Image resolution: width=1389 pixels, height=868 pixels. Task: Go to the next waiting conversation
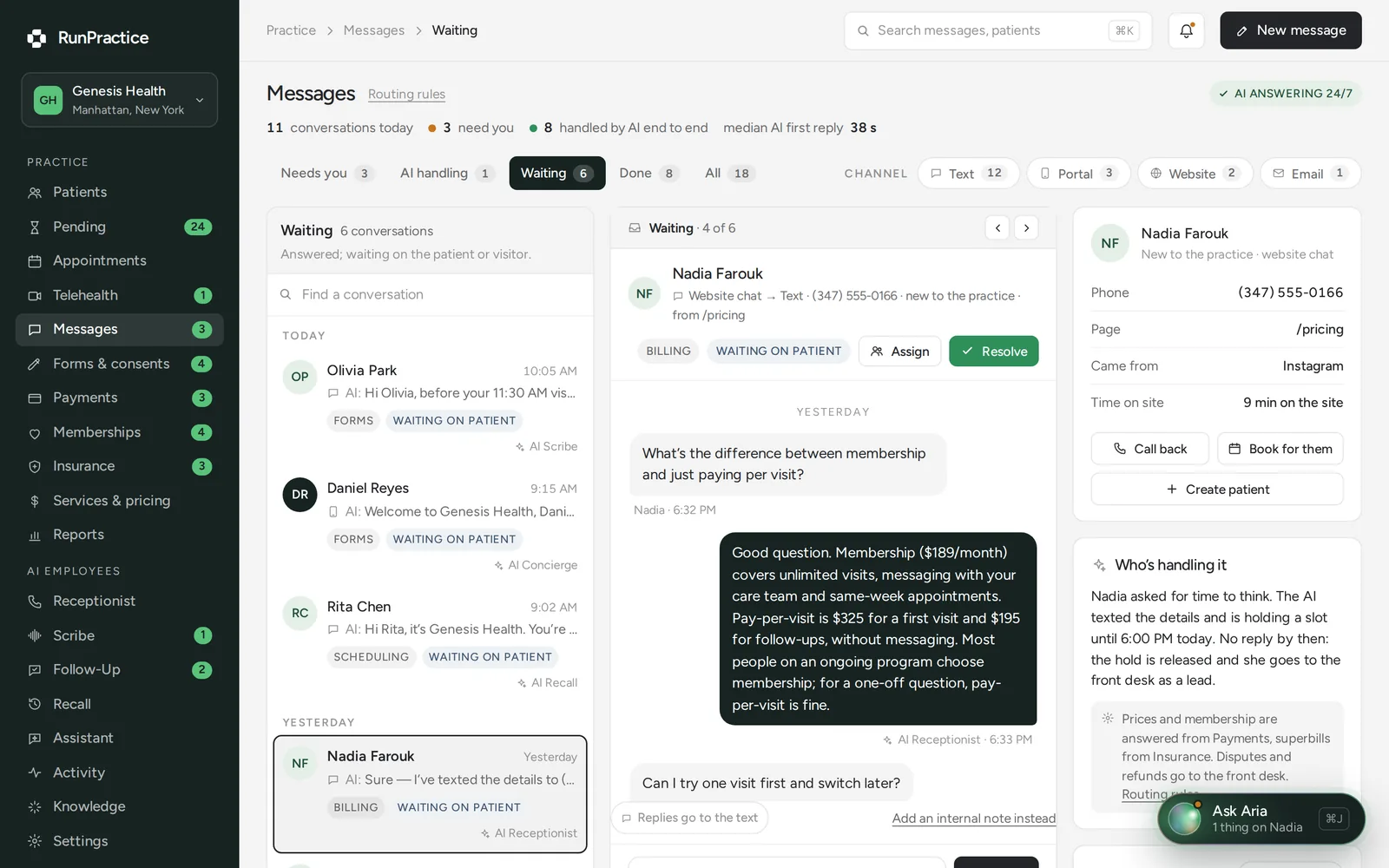(1026, 228)
